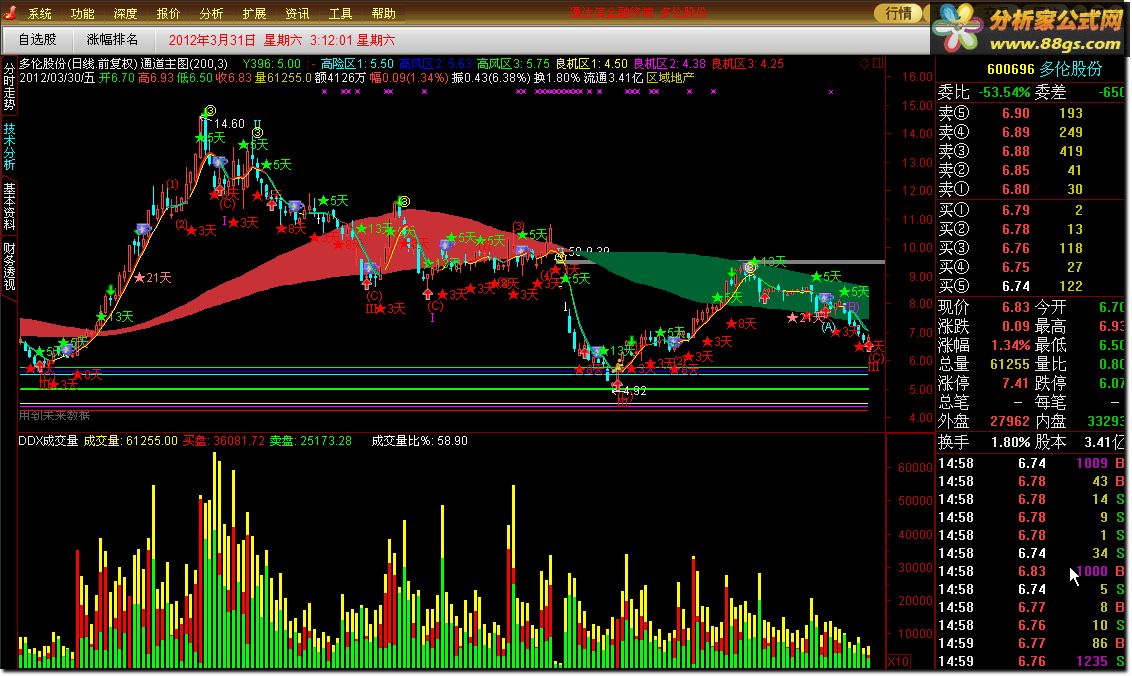Click the pink star marked 21天 on the uptrend
1132x676 pixels.
pyautogui.click(x=139, y=277)
